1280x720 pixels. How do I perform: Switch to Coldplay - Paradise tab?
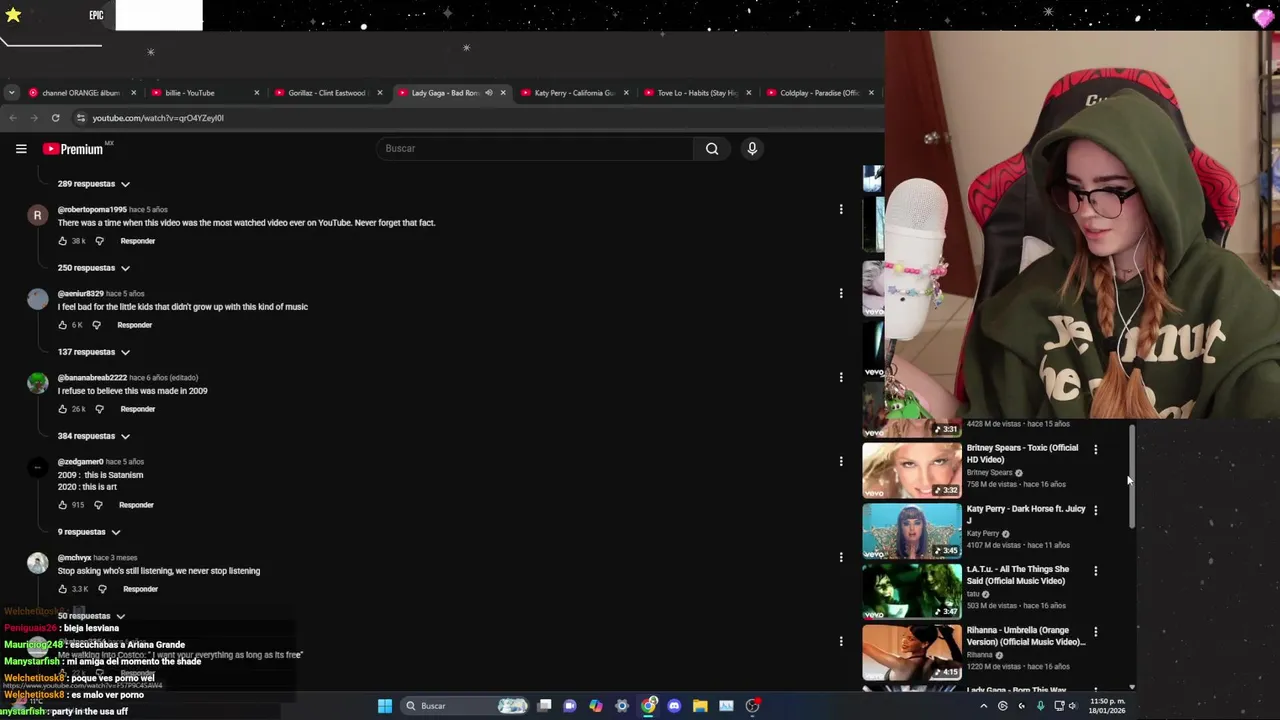820,93
